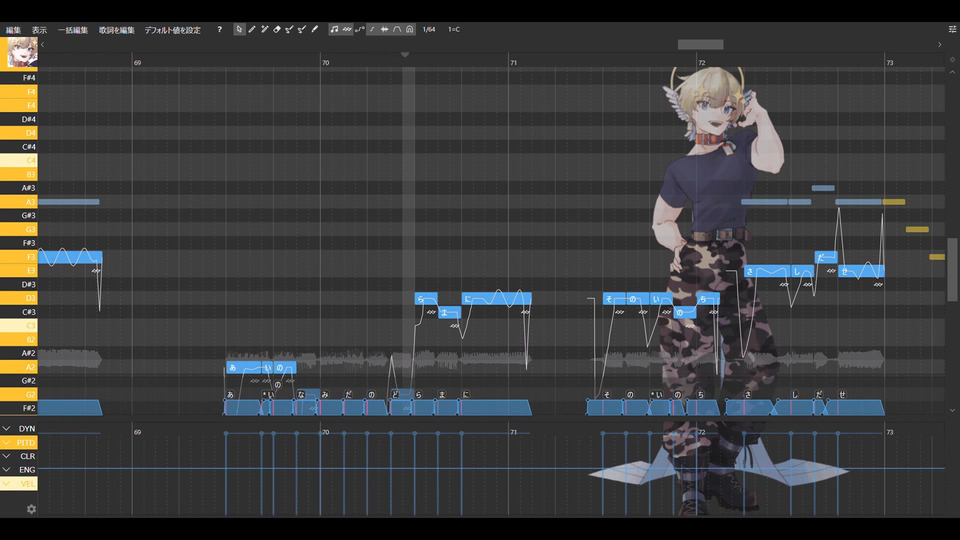Click the diamond icon above vertical scrollbar
960x540 pixels.
coord(952,59)
